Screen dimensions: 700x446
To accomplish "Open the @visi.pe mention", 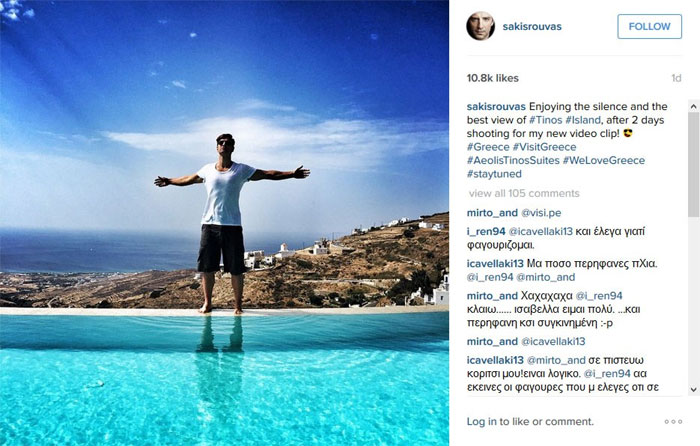I will pyautogui.click(x=541, y=213).
